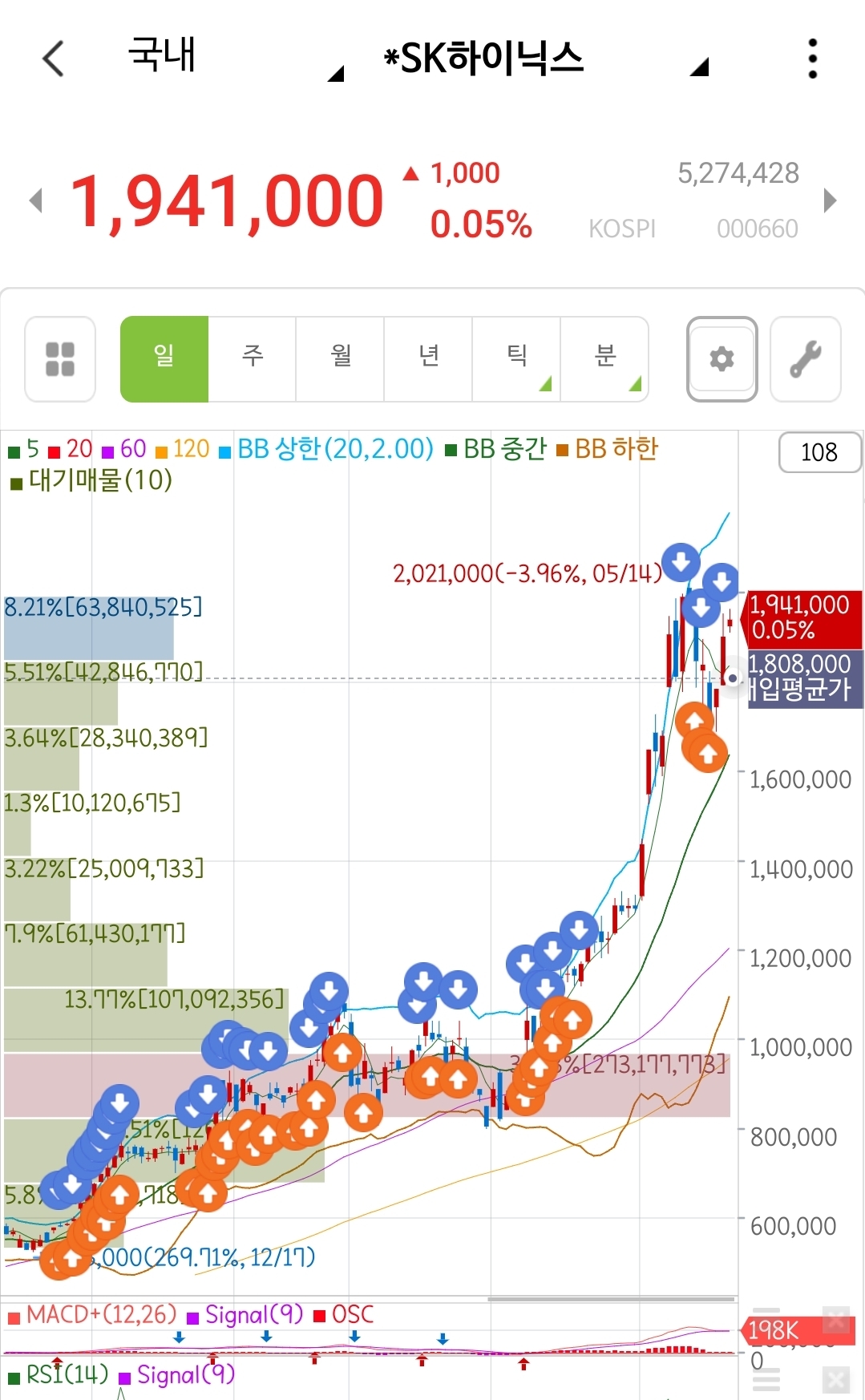Tap the 0.05% change rate

pos(481,225)
